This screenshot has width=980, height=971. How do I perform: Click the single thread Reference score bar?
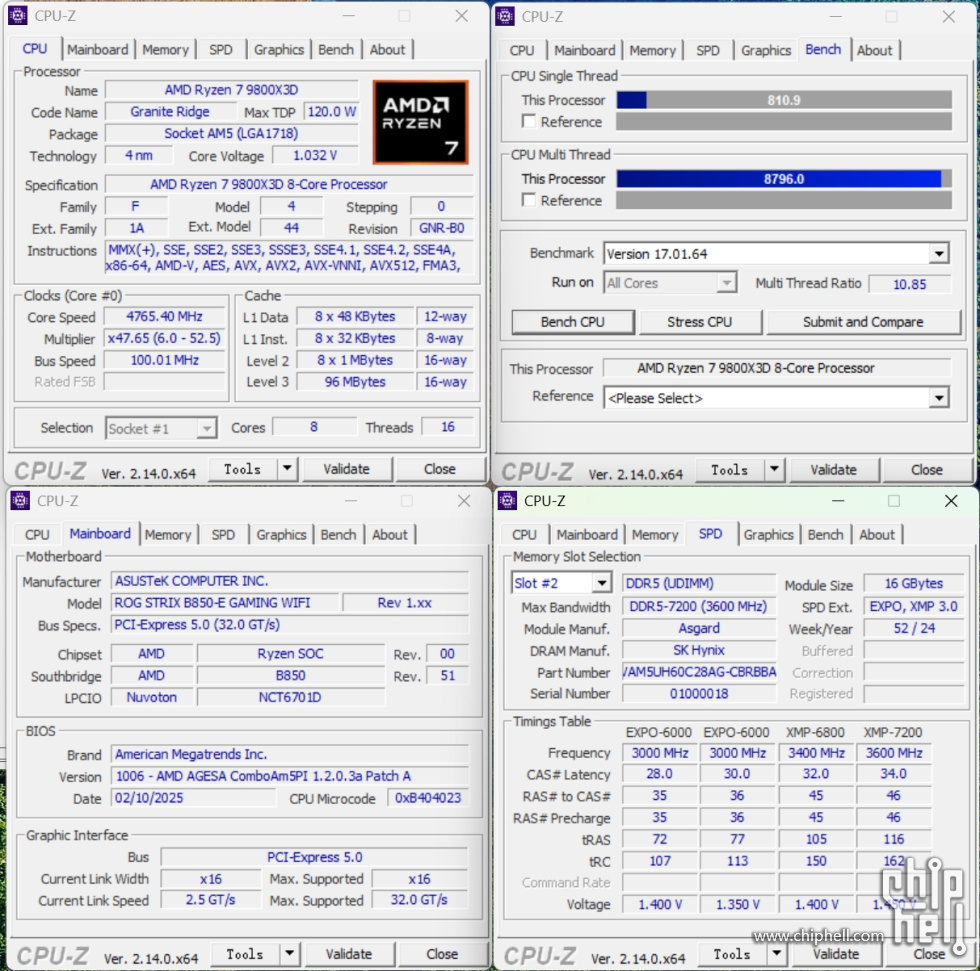pos(784,121)
